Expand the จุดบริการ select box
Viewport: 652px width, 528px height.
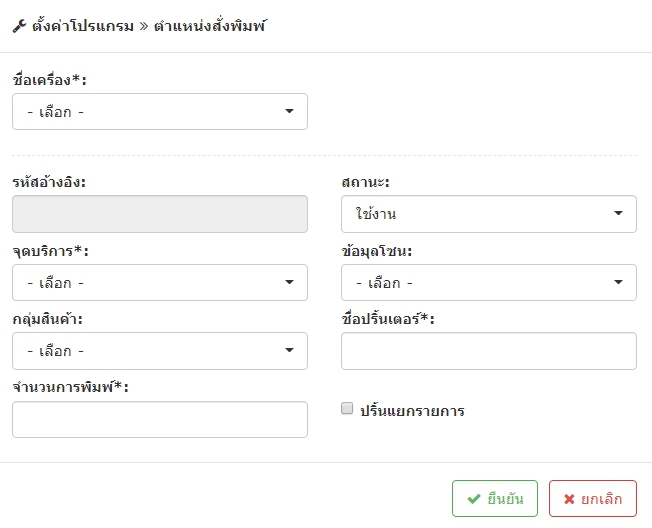(x=160, y=282)
